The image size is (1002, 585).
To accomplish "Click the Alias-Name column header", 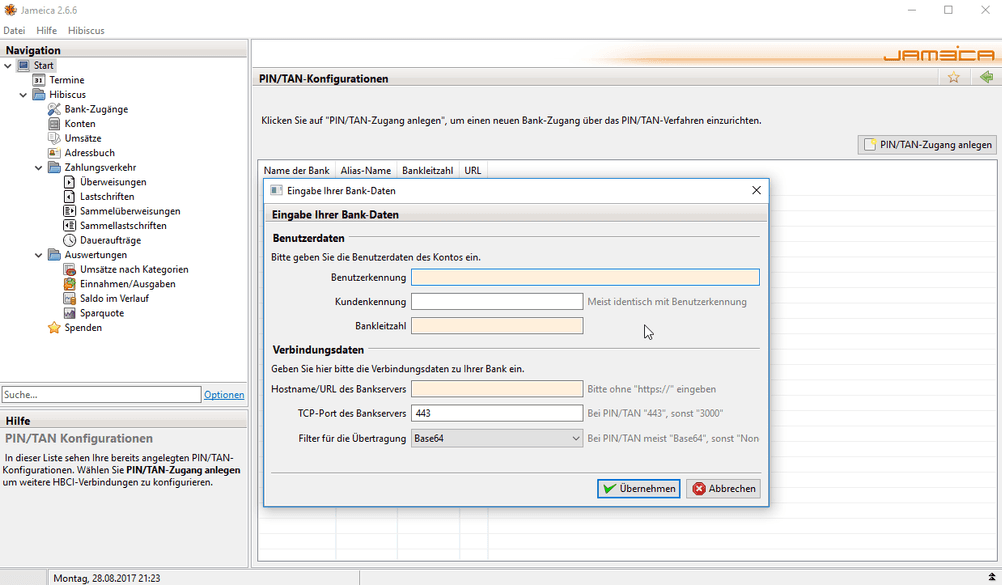I will [366, 171].
